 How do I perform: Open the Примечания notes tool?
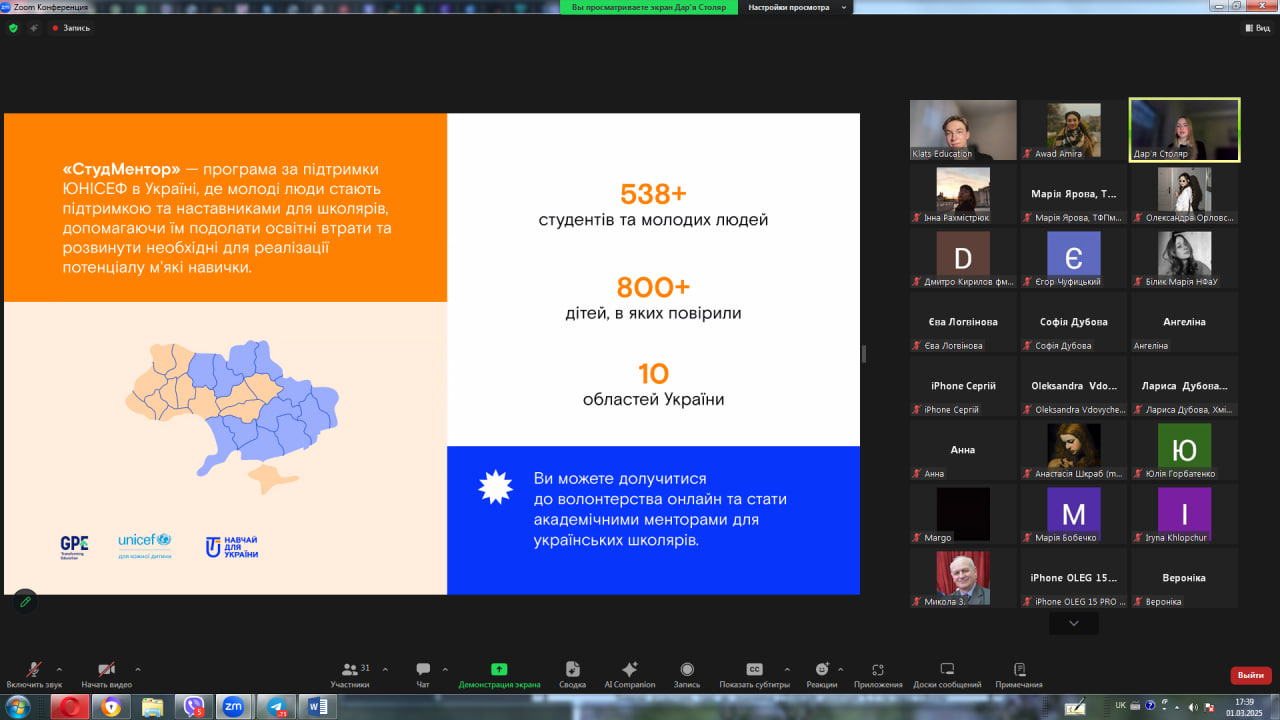click(1019, 675)
